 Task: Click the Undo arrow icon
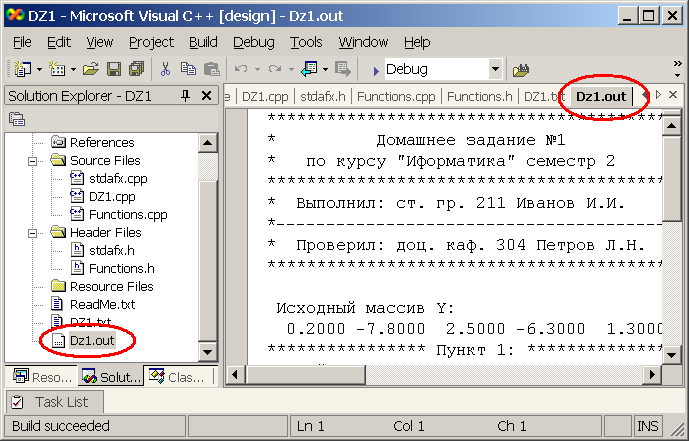click(241, 69)
